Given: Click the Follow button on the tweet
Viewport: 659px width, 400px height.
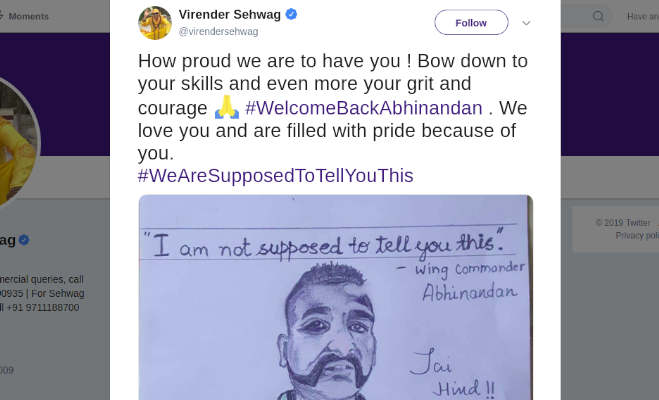Looking at the screenshot, I should (471, 23).
